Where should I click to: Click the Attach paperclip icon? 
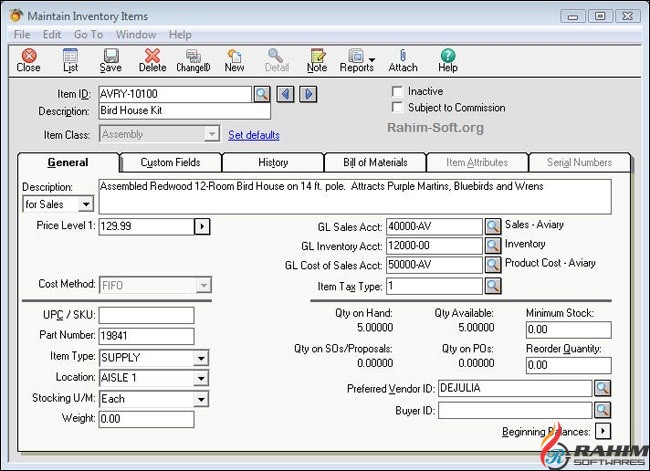(403, 60)
